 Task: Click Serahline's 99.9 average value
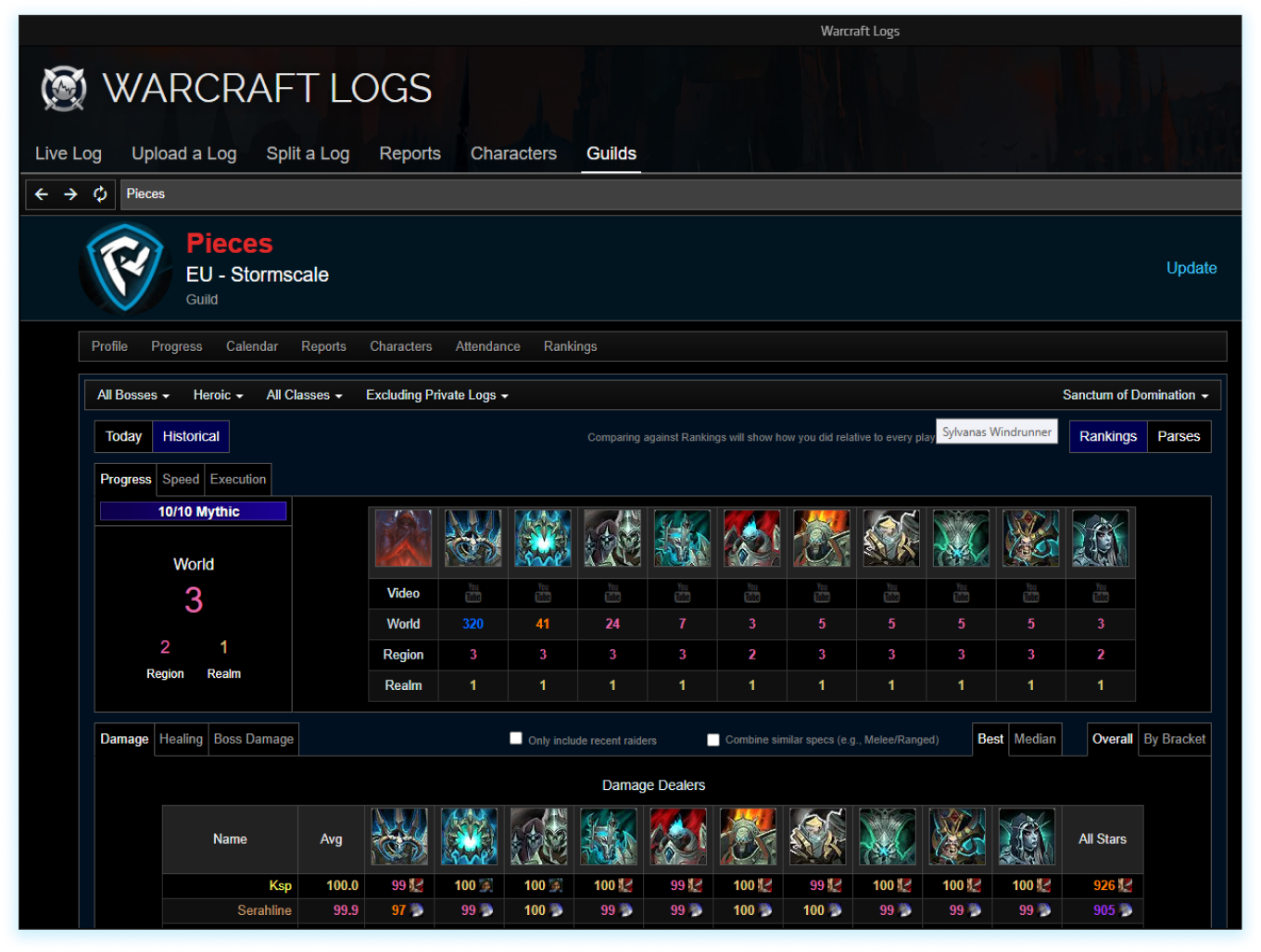[x=346, y=910]
